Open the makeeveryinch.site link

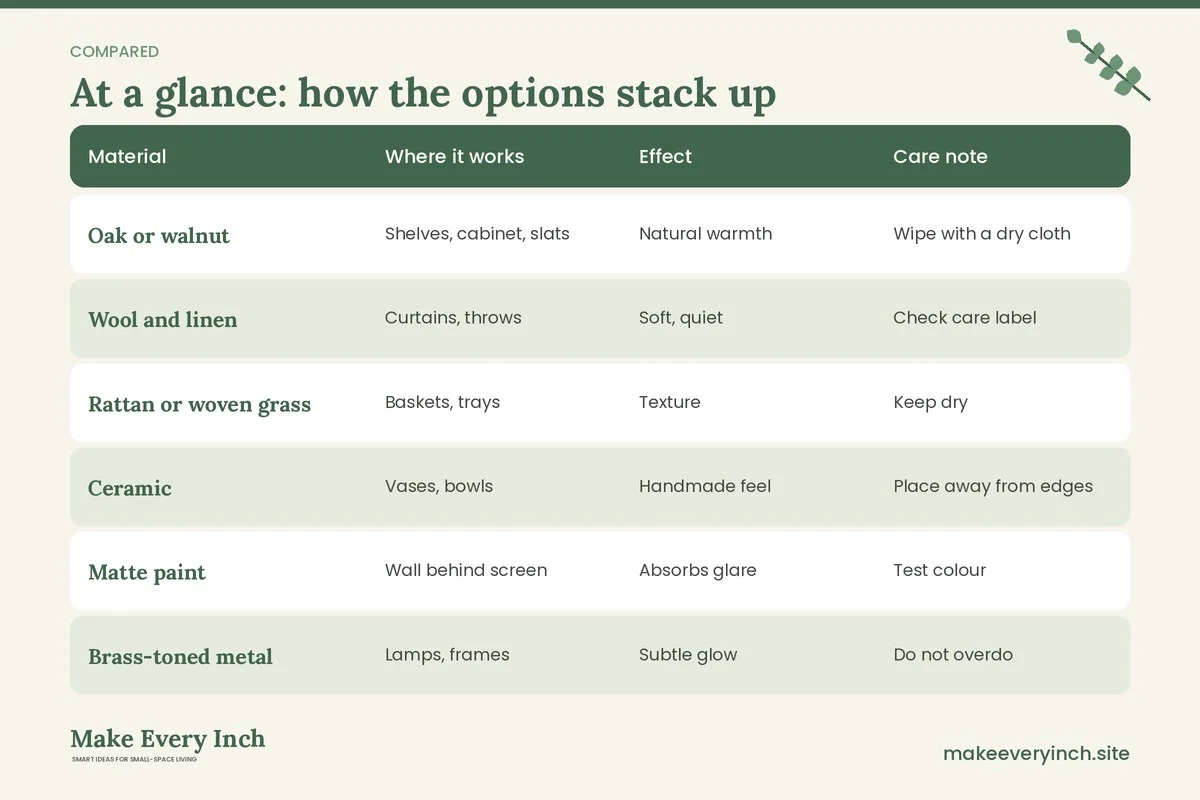[x=1036, y=753]
